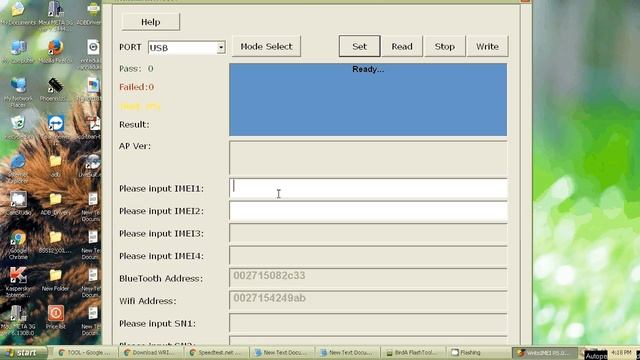640x360 pixels.
Task: Switch to TOOL - Google taskbar item
Action: click(x=84, y=353)
